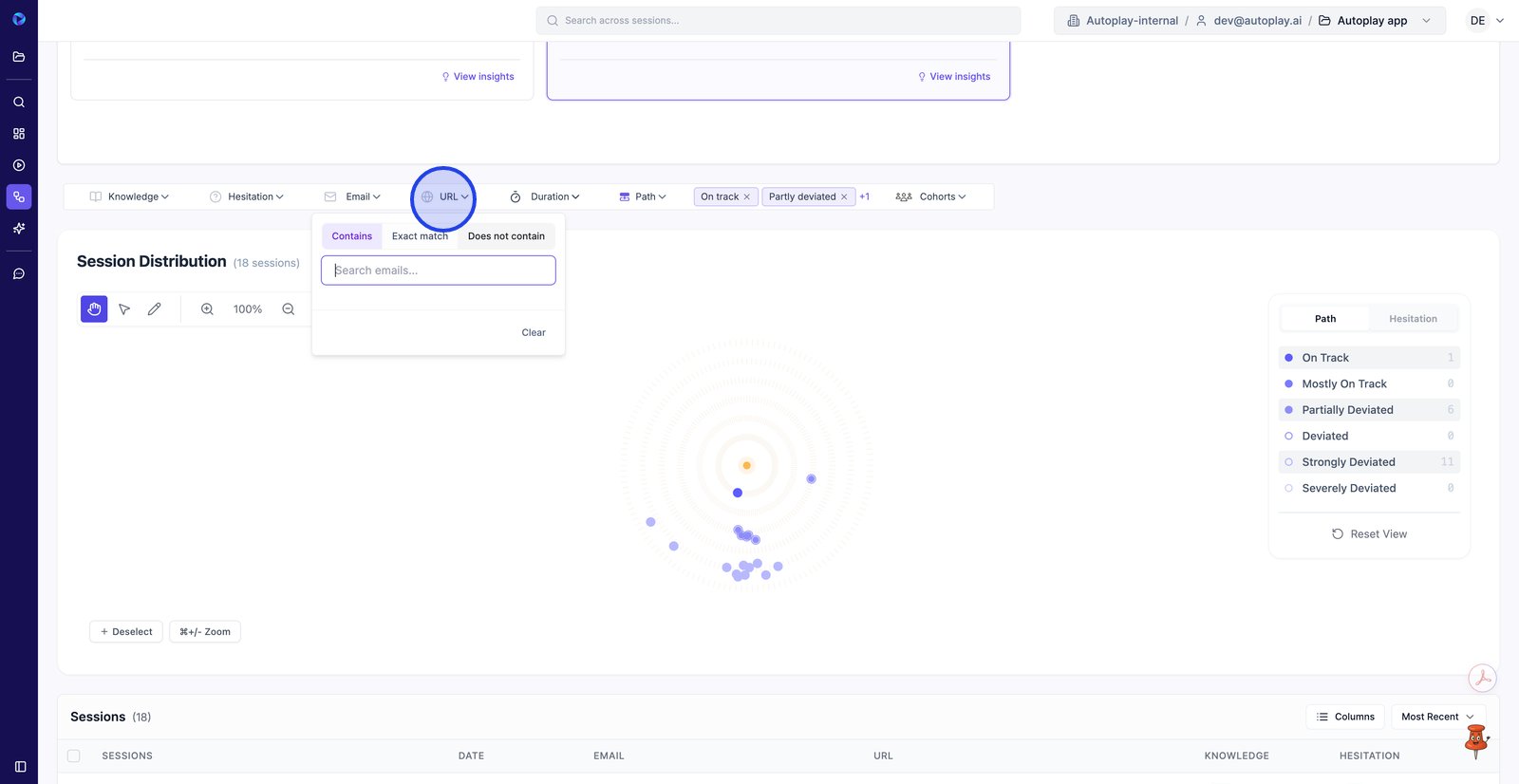1519x784 pixels.
Task: Click the Reset View button
Action: [1369, 534]
